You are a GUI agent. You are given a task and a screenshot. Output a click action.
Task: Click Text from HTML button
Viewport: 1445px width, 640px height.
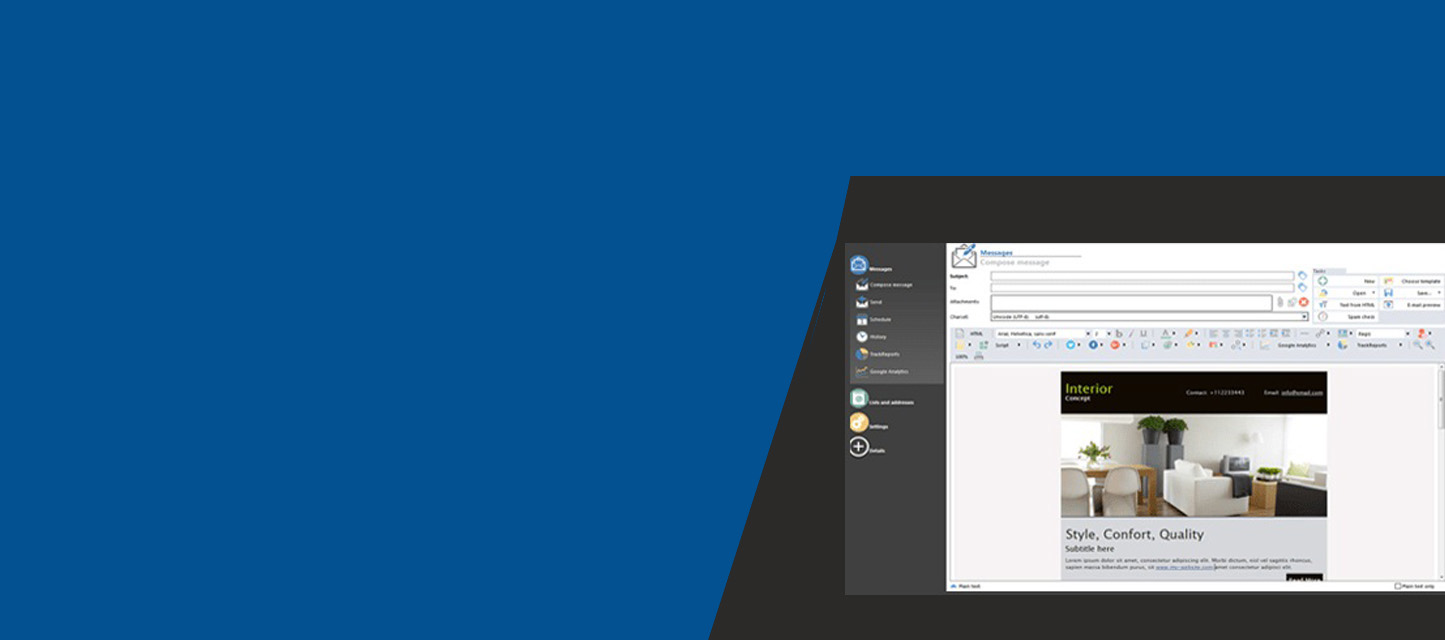tap(1346, 305)
